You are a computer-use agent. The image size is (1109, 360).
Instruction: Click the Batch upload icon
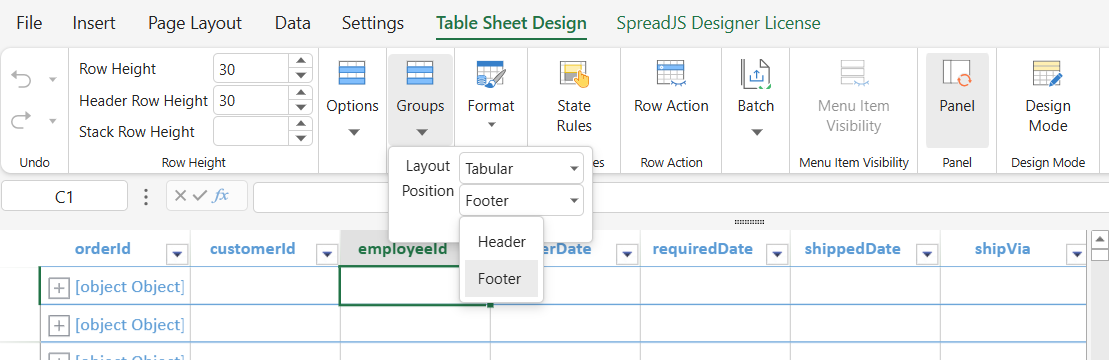755,74
